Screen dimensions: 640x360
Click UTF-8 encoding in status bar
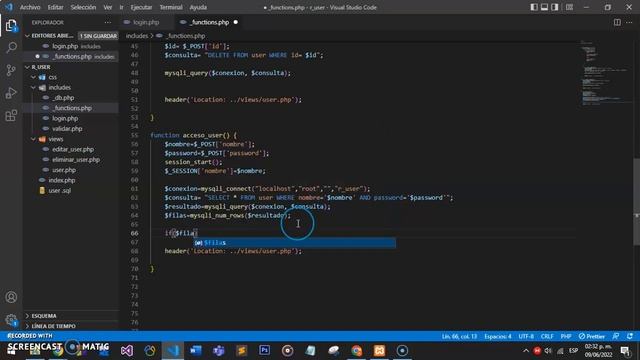[526, 336]
